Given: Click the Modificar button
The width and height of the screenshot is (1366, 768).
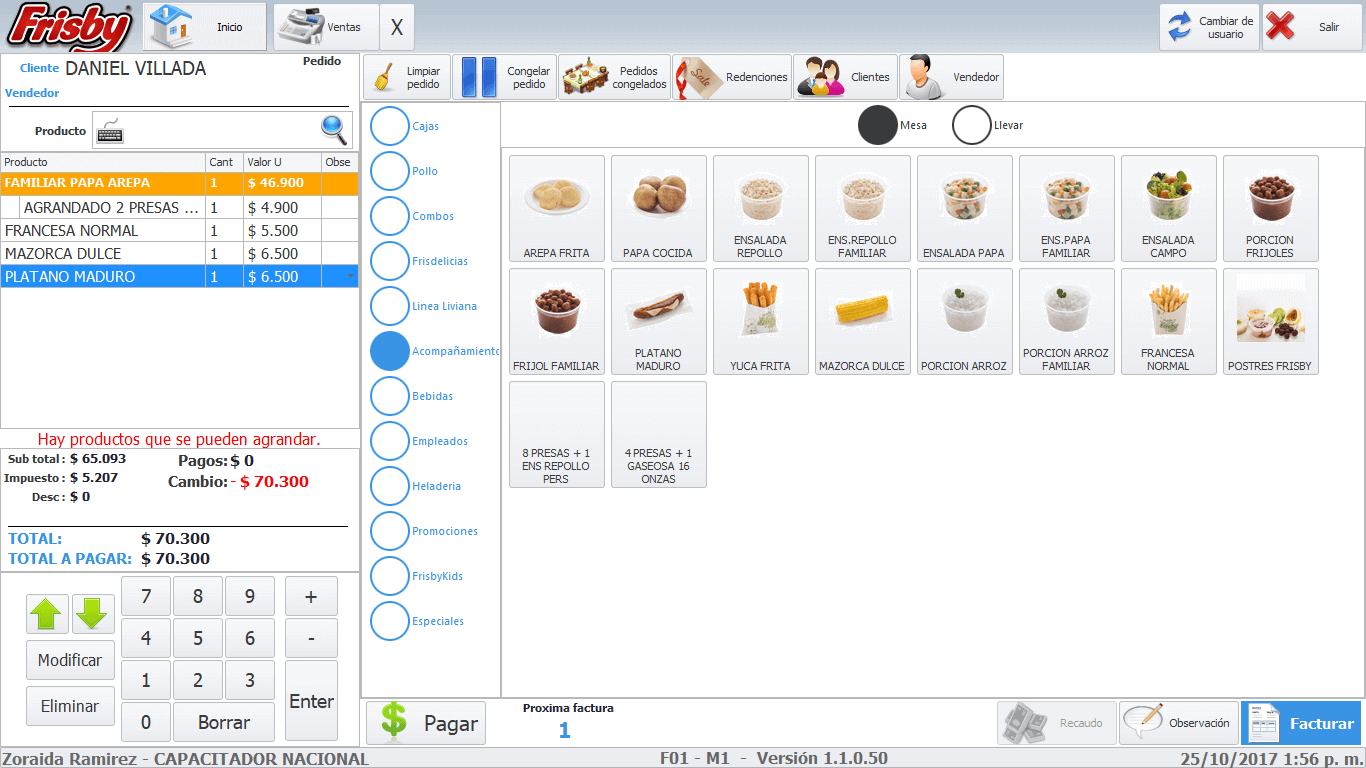Looking at the screenshot, I should point(70,660).
